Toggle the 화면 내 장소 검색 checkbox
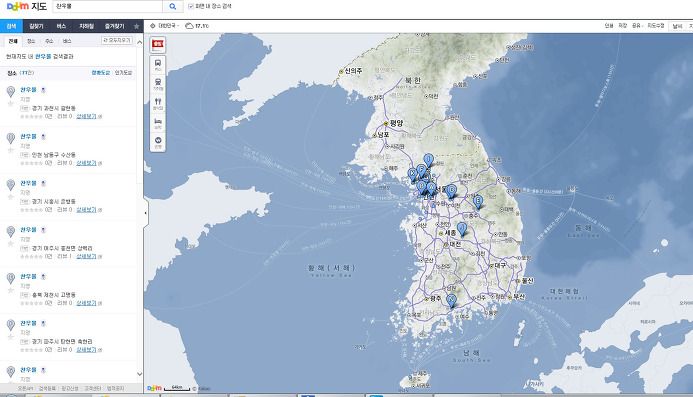693x397 pixels. pyautogui.click(x=191, y=6)
